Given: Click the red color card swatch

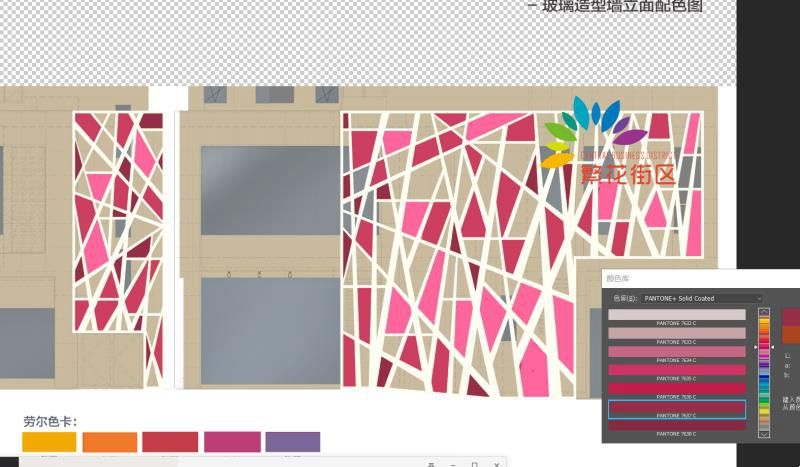Looking at the screenshot, I should (170, 441).
